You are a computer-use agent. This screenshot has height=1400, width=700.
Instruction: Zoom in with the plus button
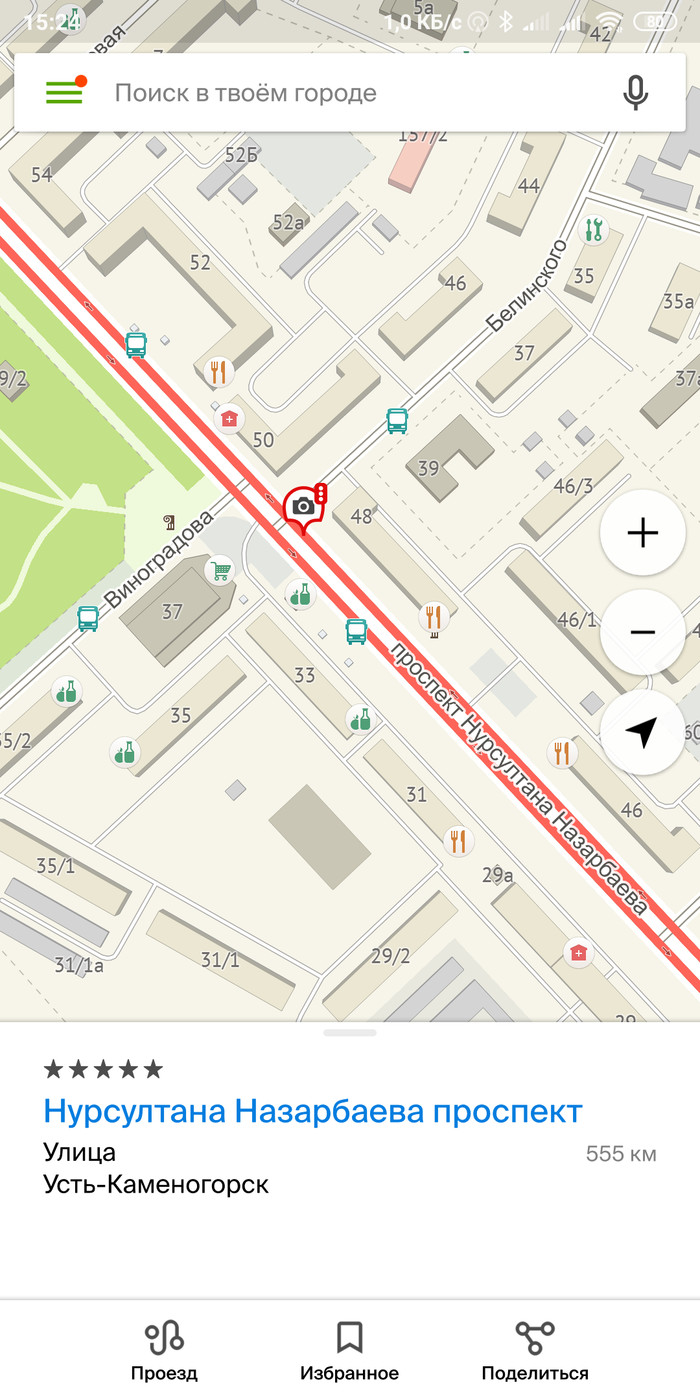pyautogui.click(x=642, y=533)
